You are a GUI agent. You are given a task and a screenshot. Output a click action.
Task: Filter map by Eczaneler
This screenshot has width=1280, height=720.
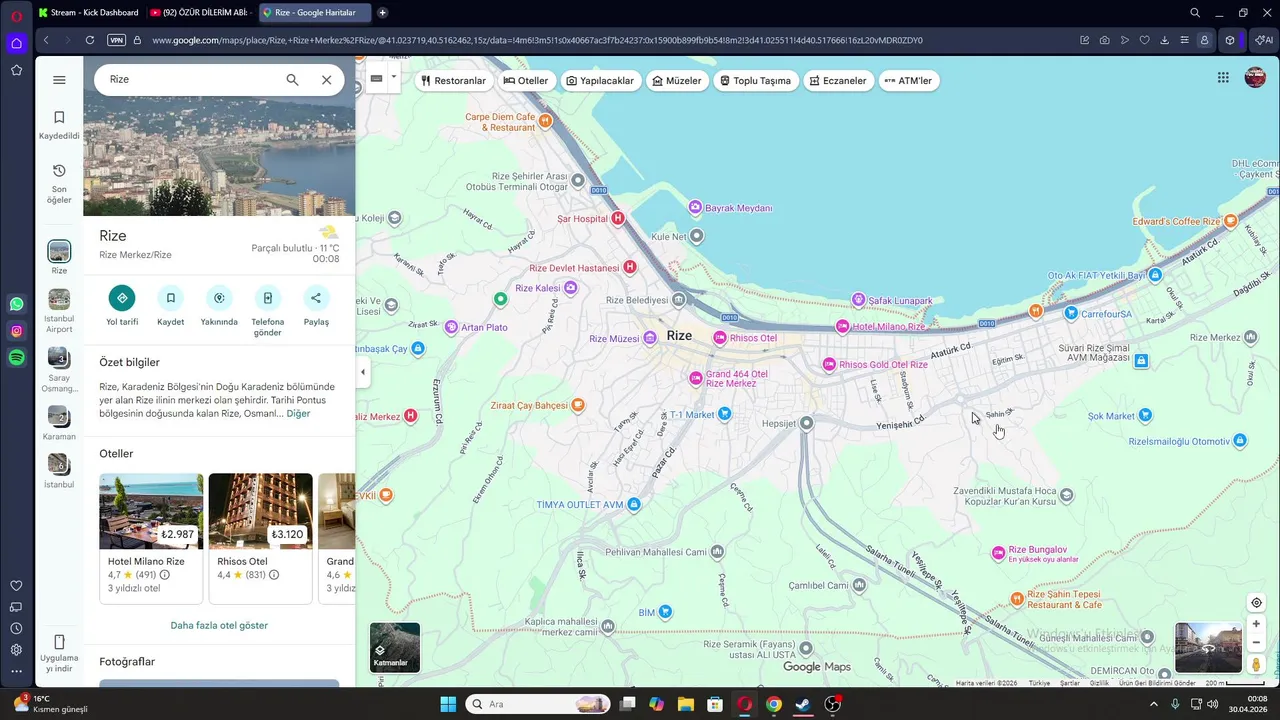click(x=837, y=81)
